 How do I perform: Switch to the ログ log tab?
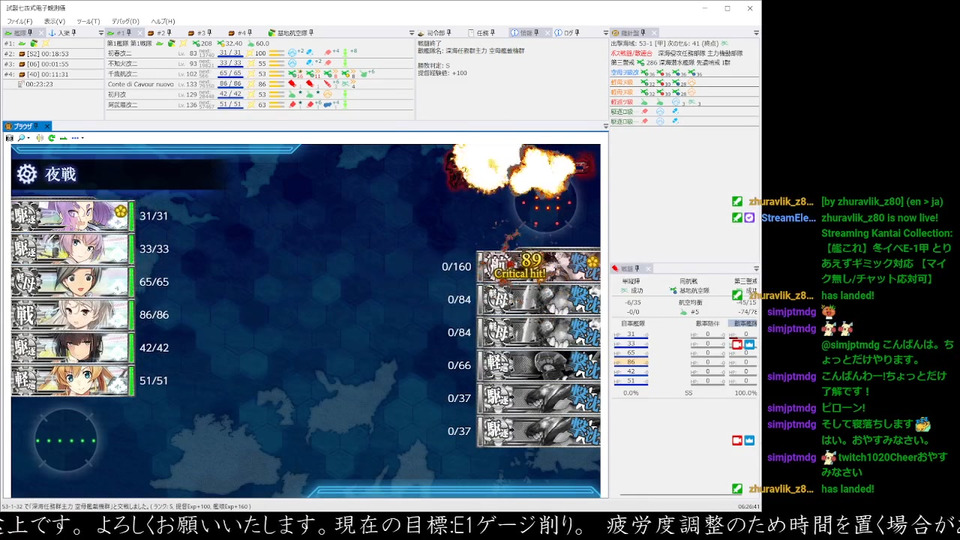point(568,33)
